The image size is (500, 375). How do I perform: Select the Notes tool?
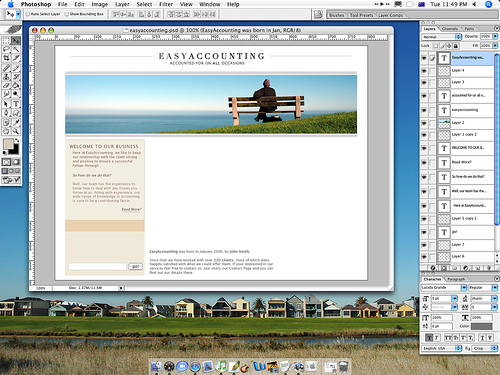pos(6,123)
